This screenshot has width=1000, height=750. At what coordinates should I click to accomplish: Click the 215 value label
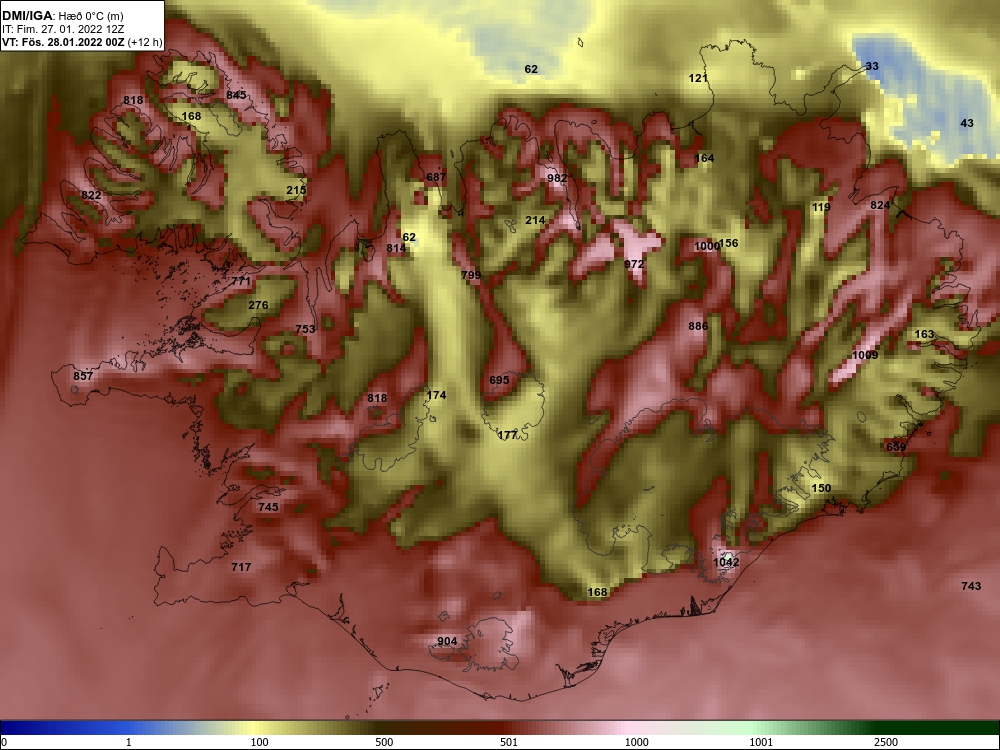[296, 190]
